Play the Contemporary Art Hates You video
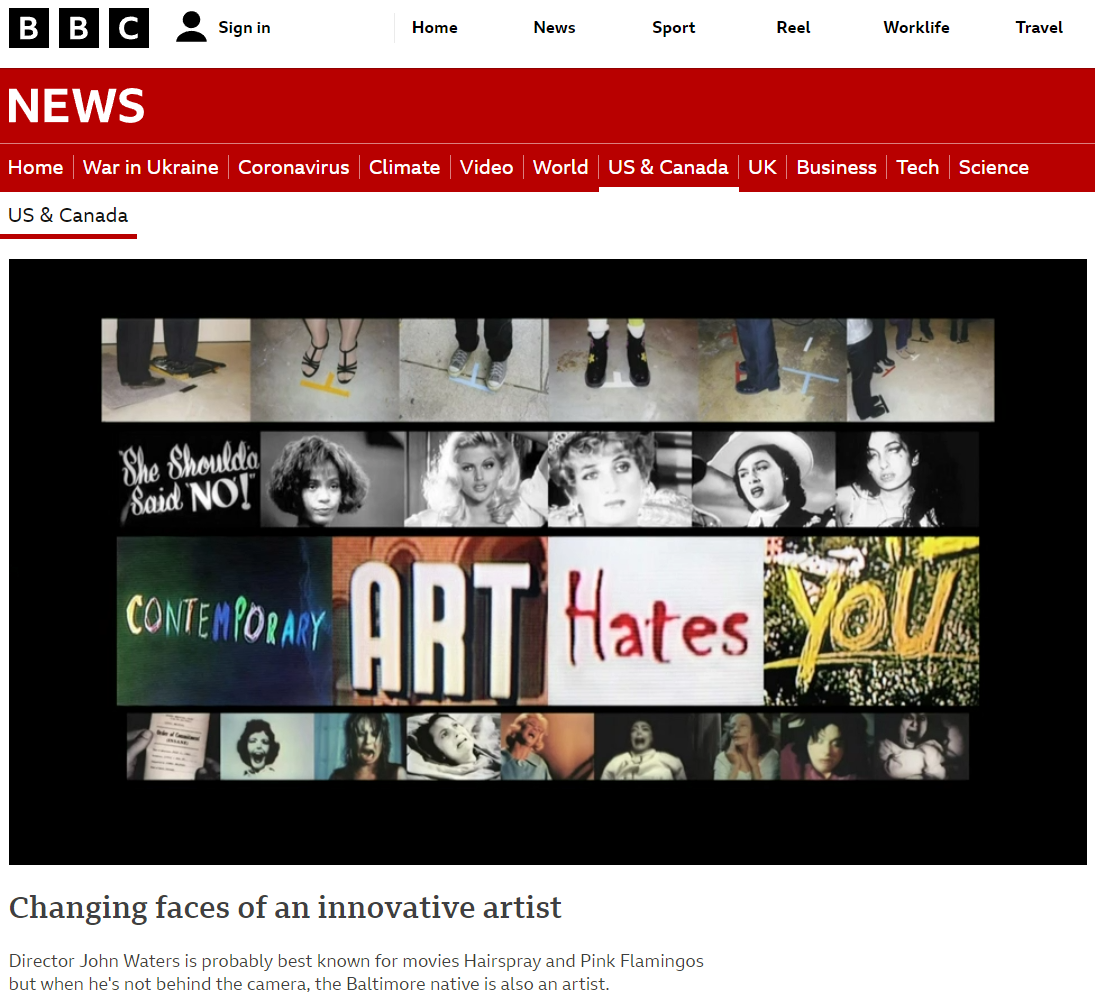Viewport: 1095px width, 997px height. tap(548, 562)
